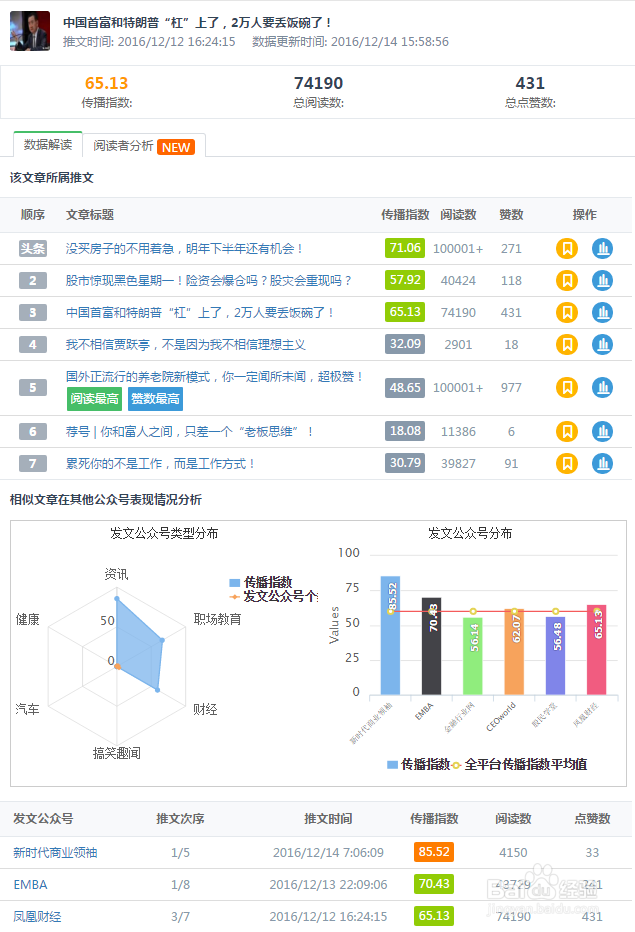
Task: Click the 32.09 index badge
Action: [405, 344]
